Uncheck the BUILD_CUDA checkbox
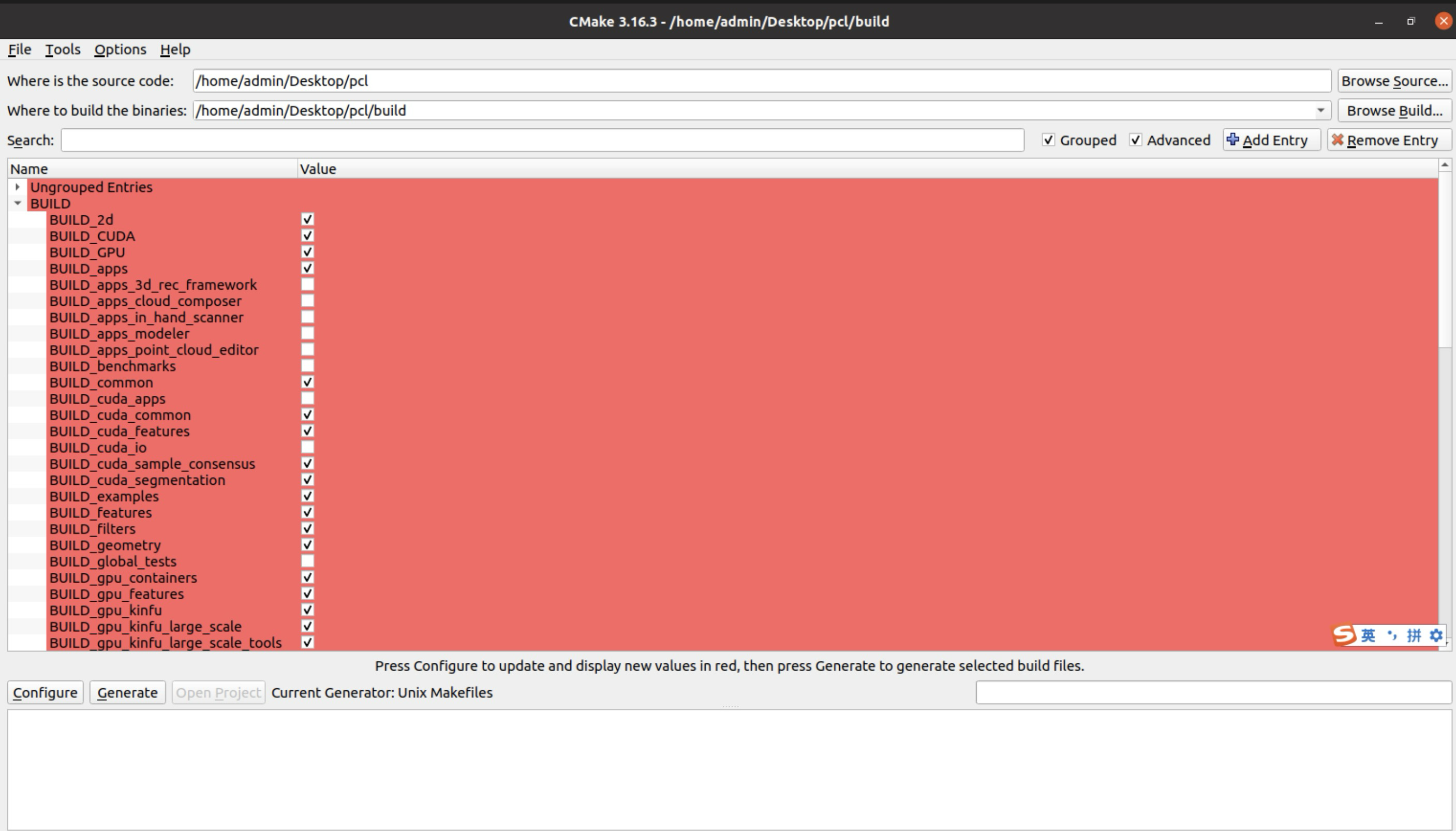1456x831 pixels. (307, 236)
